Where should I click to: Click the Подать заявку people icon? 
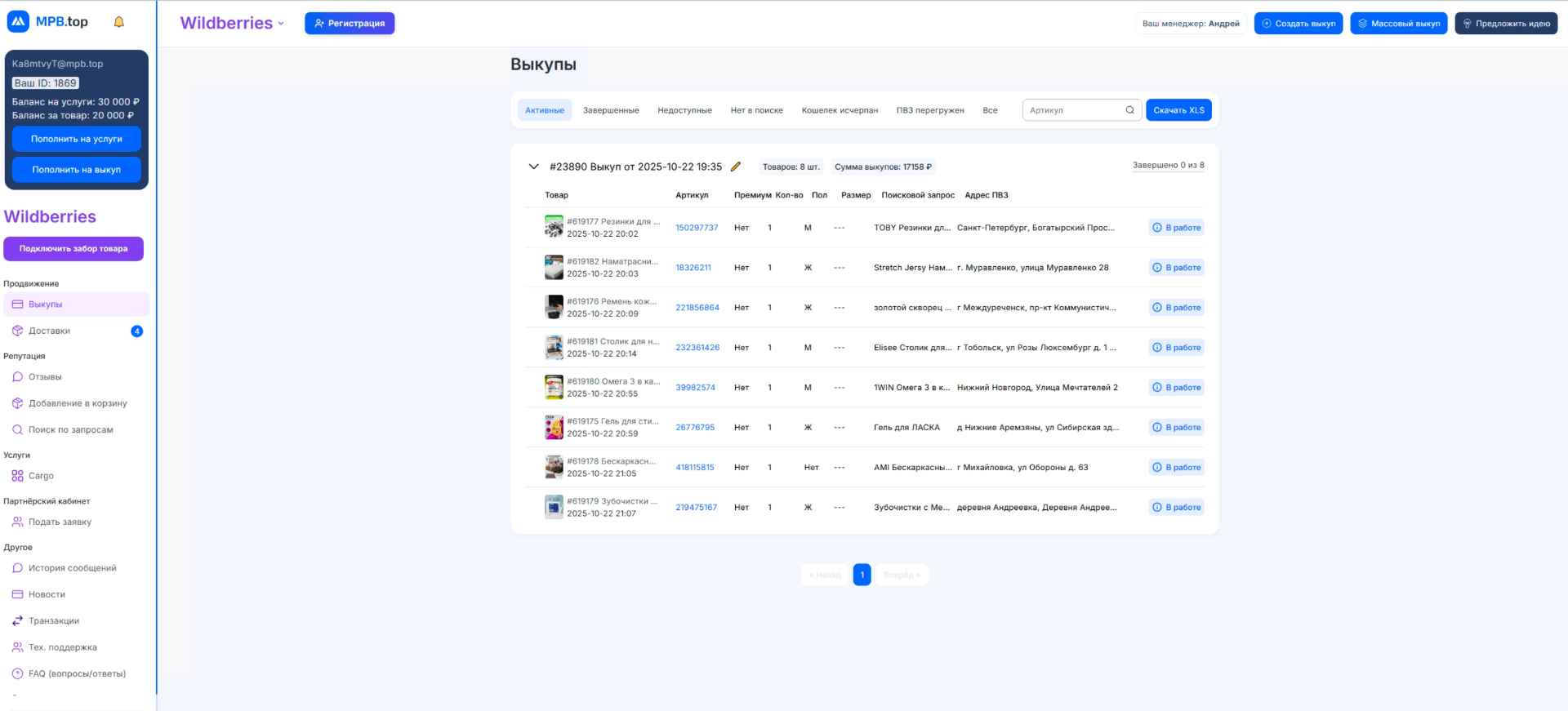click(17, 522)
